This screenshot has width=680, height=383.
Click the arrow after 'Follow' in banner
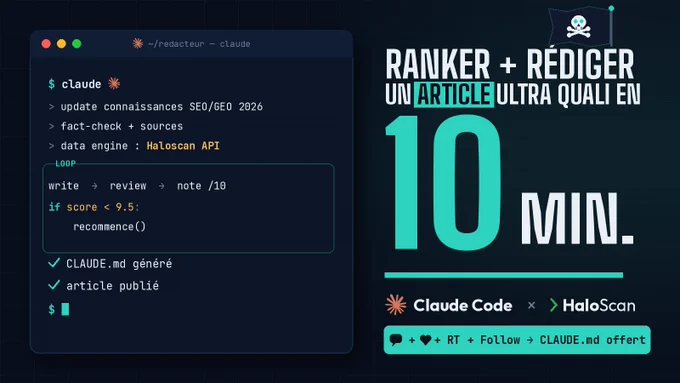(x=530, y=340)
